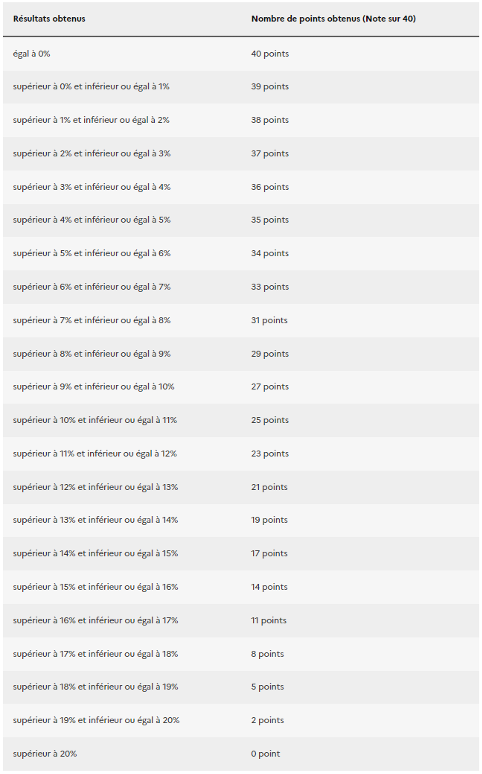Select 'supérieur à 0% et inférieur ou égal à 1%'
The width and height of the screenshot is (482, 774).
tap(91, 86)
